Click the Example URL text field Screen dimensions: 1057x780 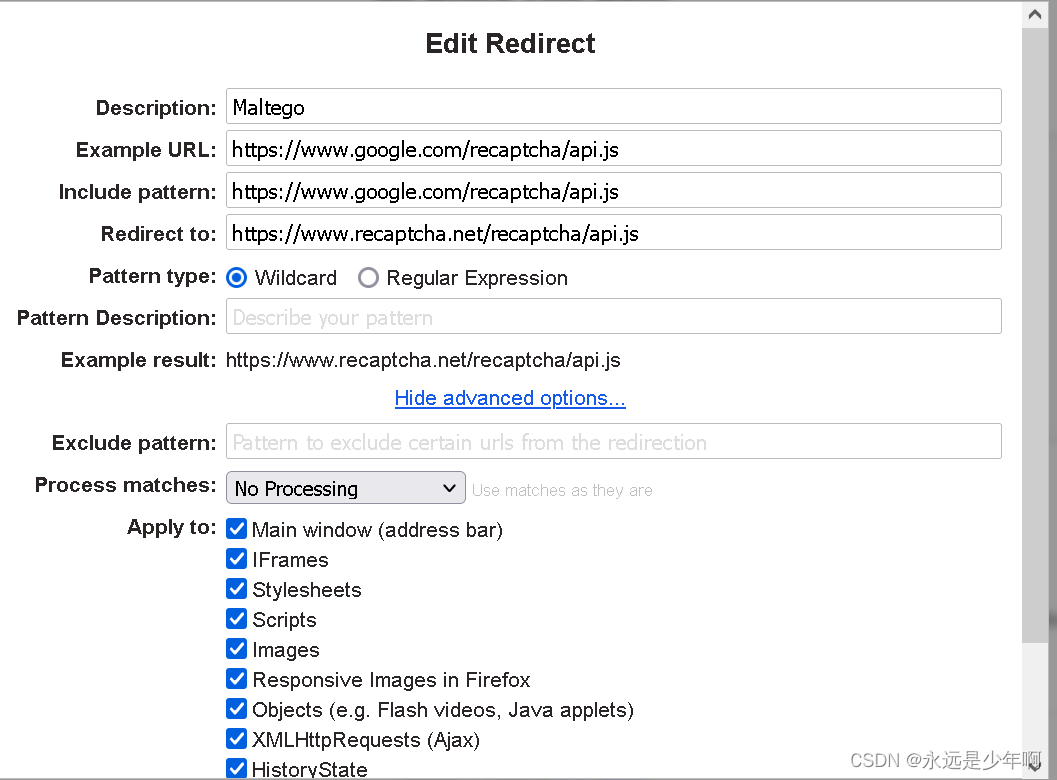click(613, 148)
